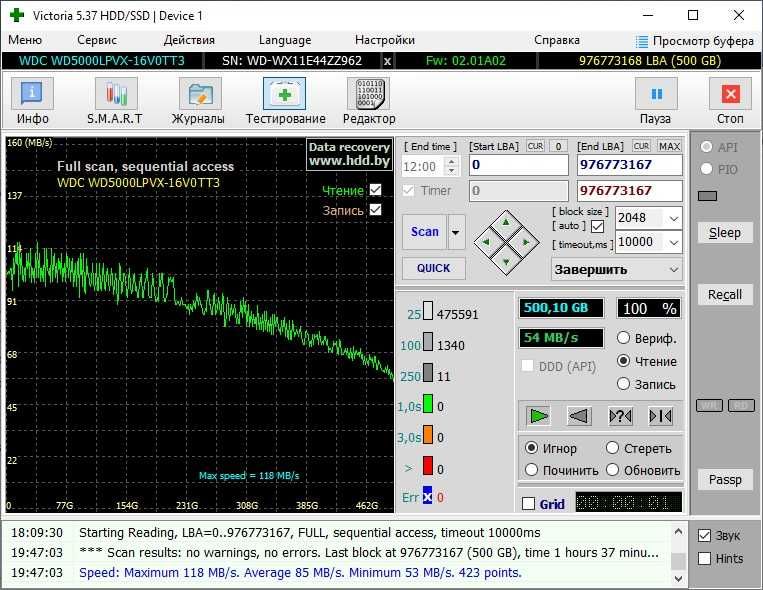Image resolution: width=763 pixels, height=590 pixels.
Task: Enable the Grid checkbox
Action: (x=529, y=504)
